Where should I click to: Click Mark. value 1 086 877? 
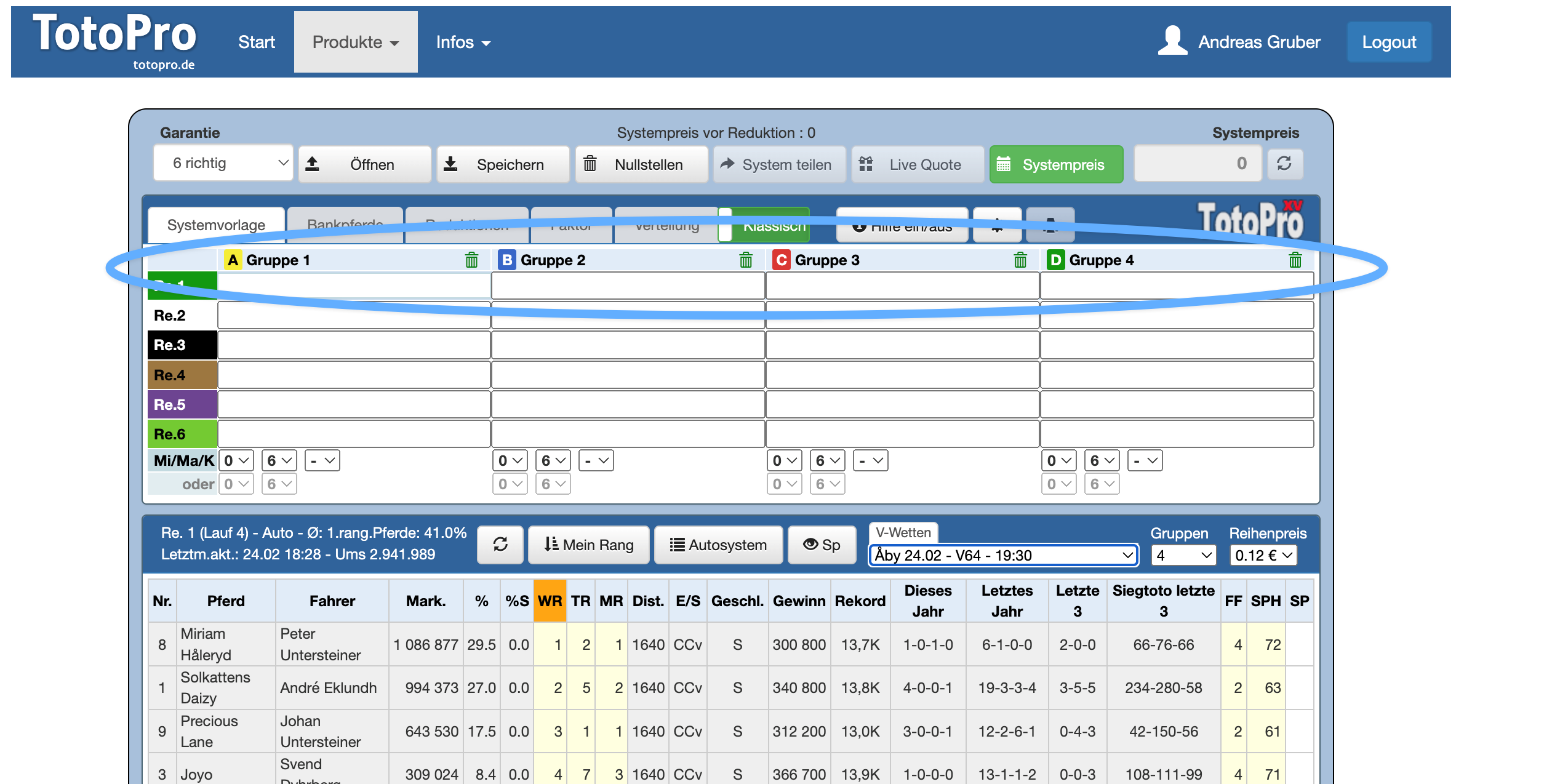(426, 644)
